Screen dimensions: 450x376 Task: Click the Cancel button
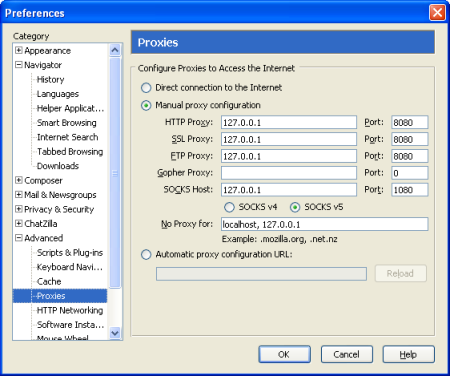coord(347,354)
